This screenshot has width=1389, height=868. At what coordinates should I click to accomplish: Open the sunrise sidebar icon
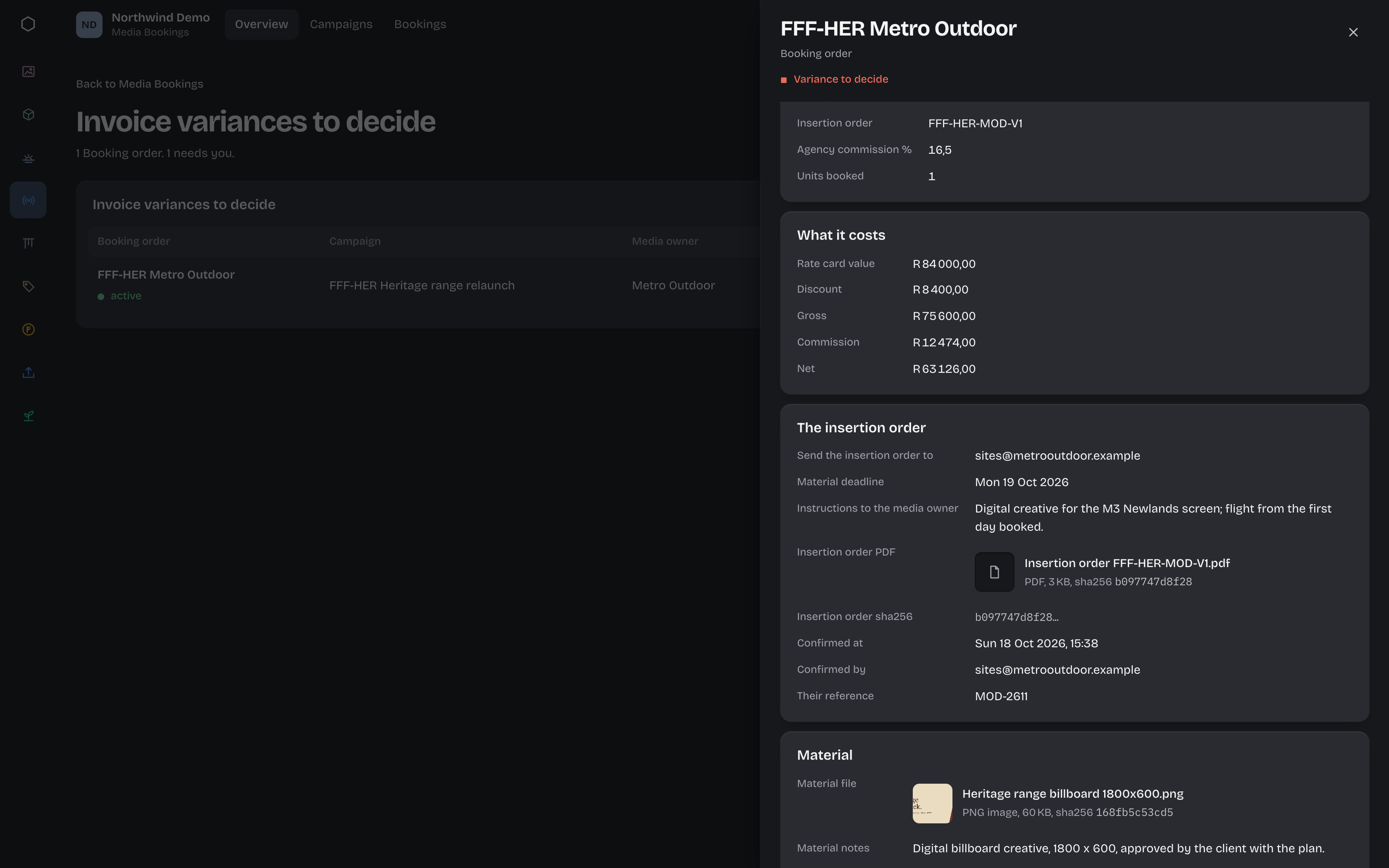click(x=28, y=157)
